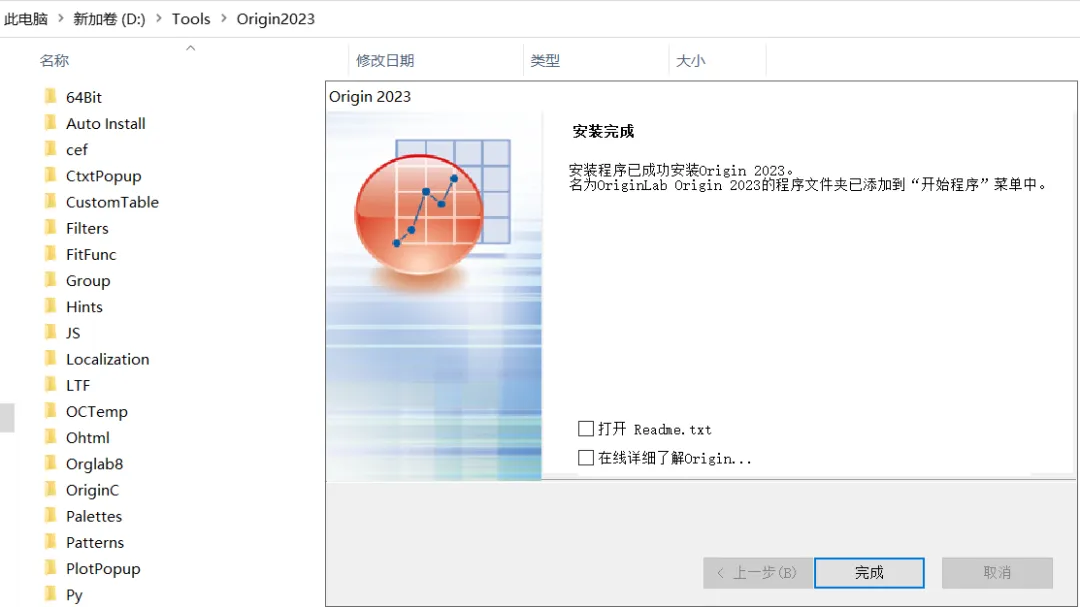Image resolution: width=1080 pixels, height=607 pixels.
Task: Select the FitFunc folder name
Action: [91, 254]
